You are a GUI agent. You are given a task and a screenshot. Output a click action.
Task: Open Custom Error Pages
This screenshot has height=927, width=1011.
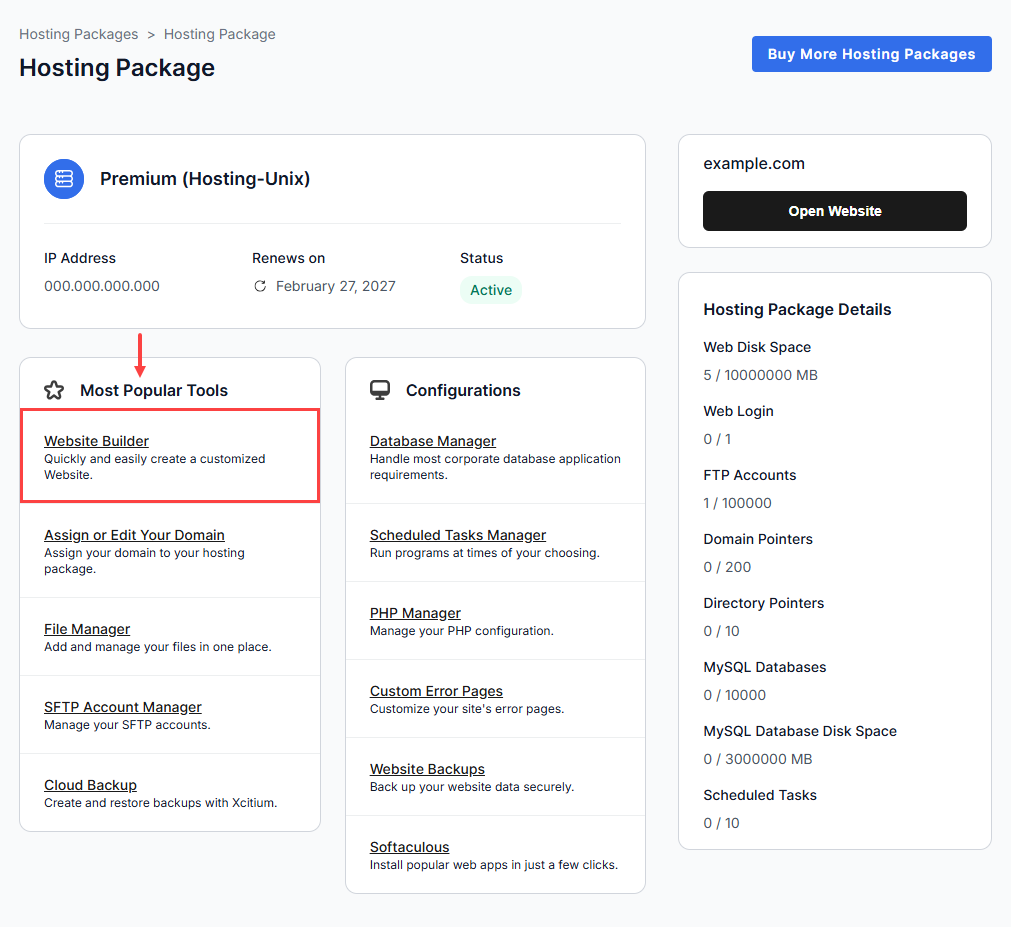[436, 691]
